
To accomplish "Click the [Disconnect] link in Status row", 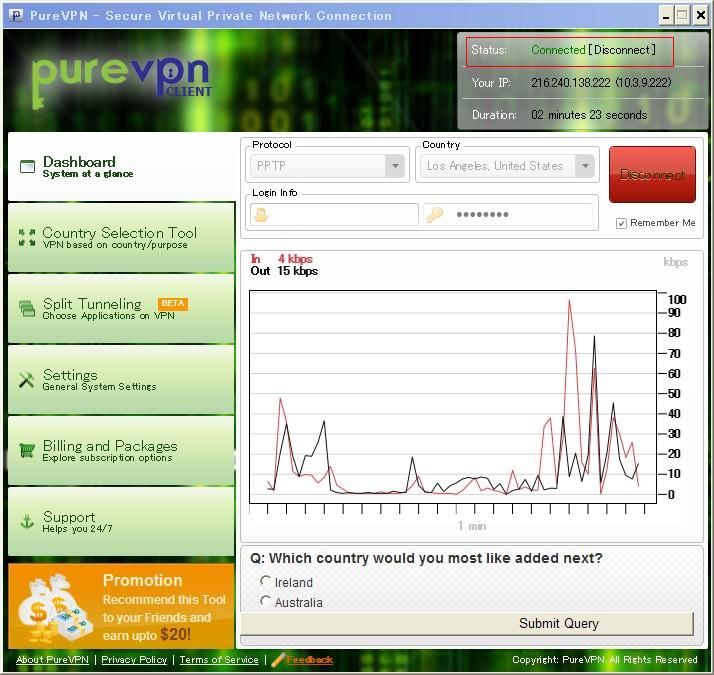I will (622, 50).
